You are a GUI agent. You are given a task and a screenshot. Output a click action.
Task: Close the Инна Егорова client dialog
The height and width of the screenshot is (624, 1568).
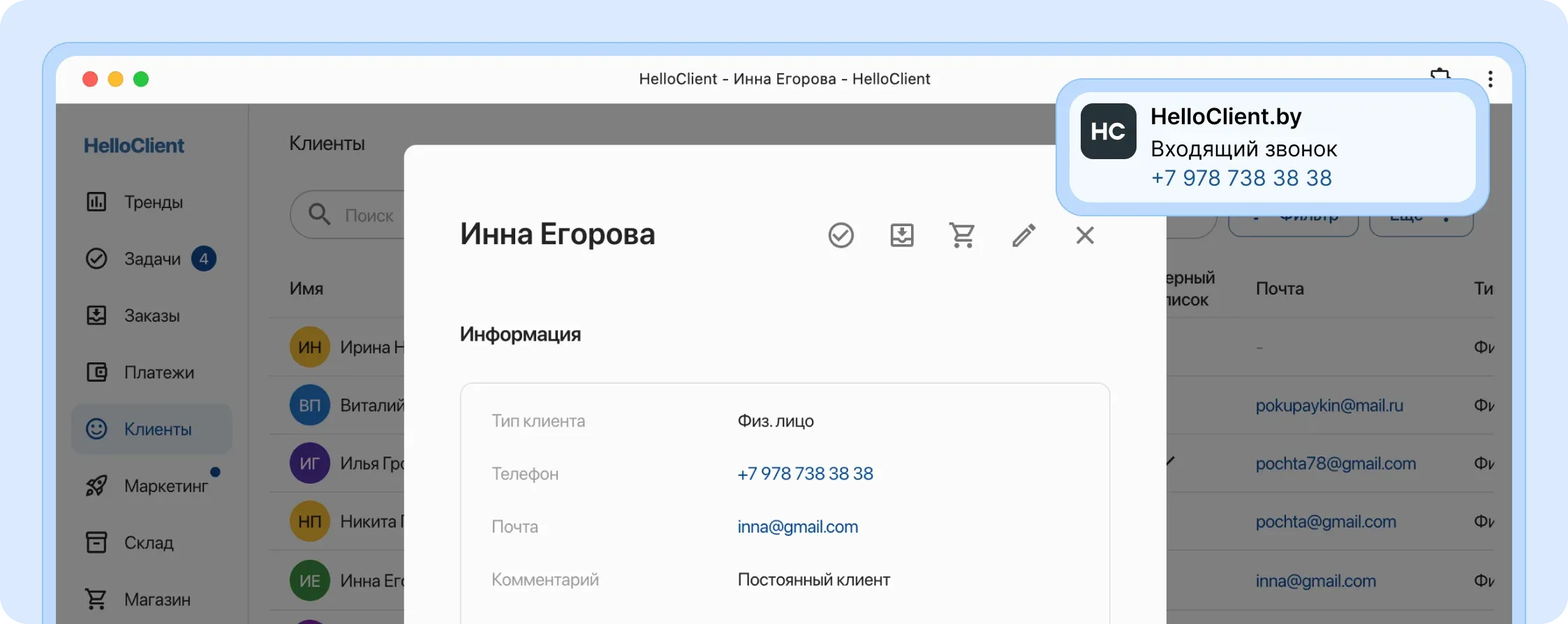click(1085, 235)
